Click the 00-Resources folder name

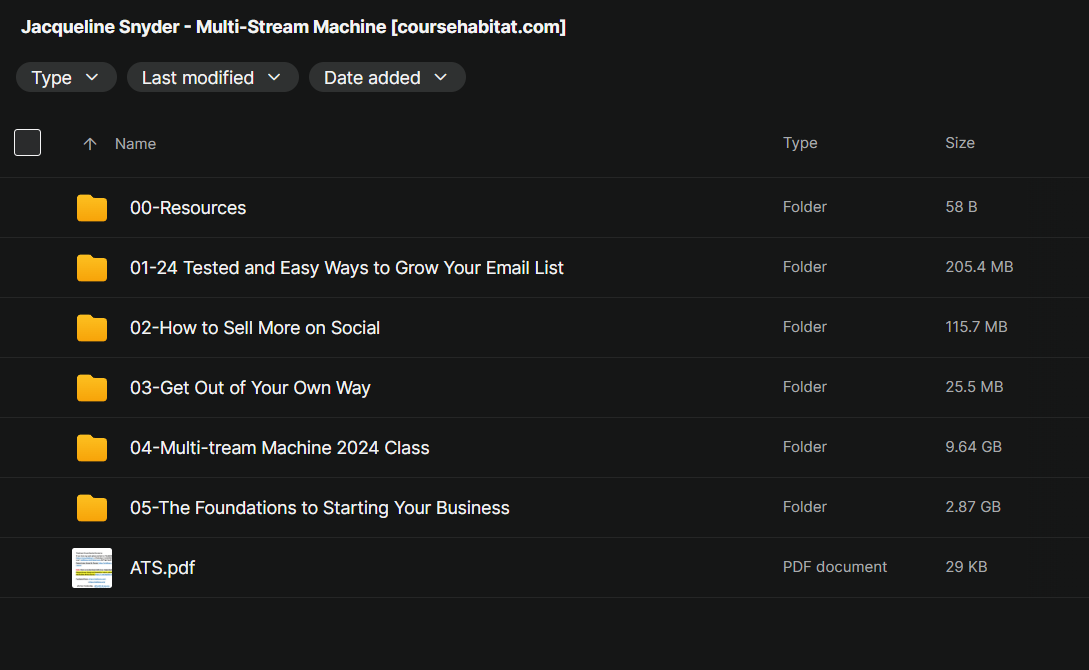pyautogui.click(x=188, y=208)
